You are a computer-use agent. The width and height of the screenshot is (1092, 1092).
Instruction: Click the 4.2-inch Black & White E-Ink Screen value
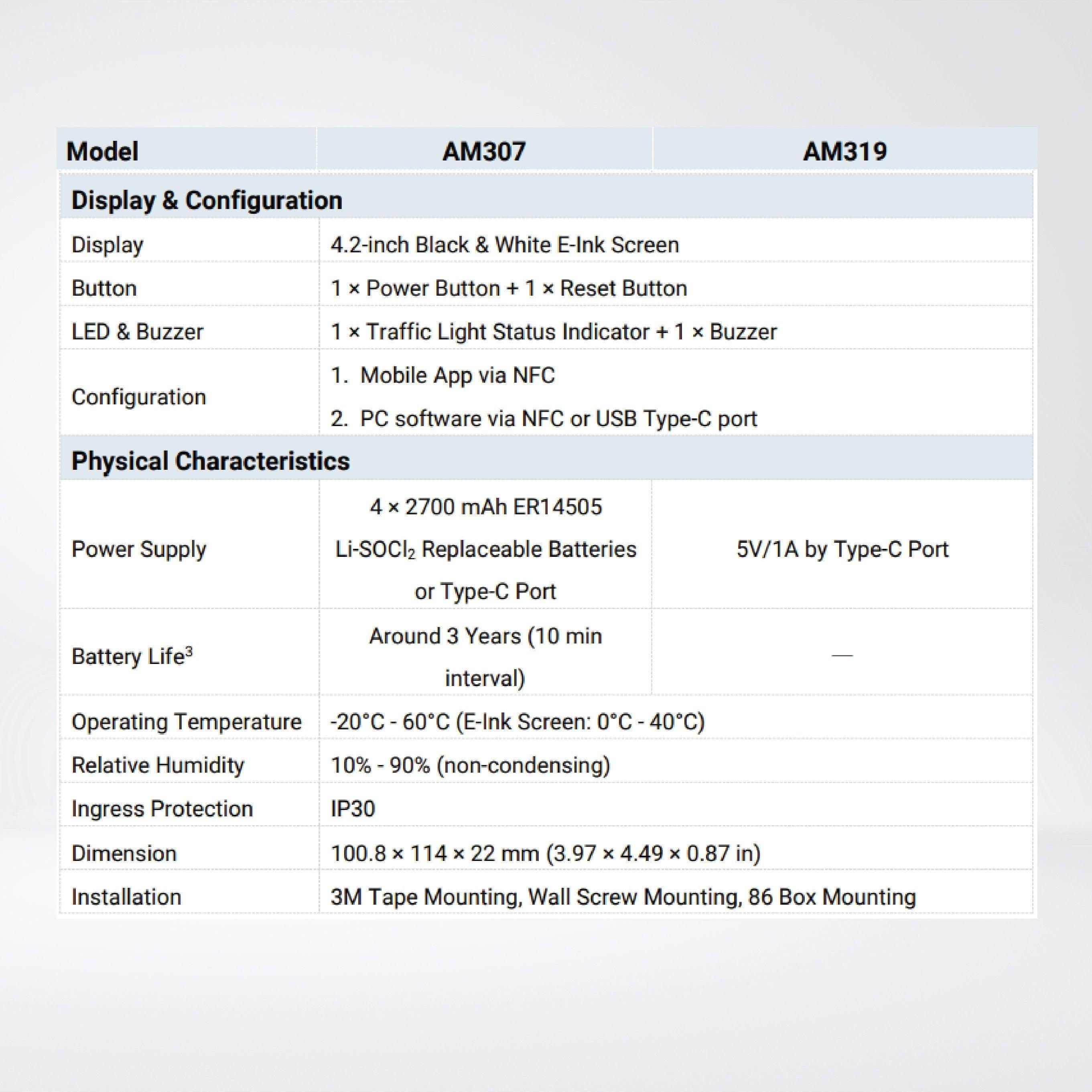(x=505, y=244)
